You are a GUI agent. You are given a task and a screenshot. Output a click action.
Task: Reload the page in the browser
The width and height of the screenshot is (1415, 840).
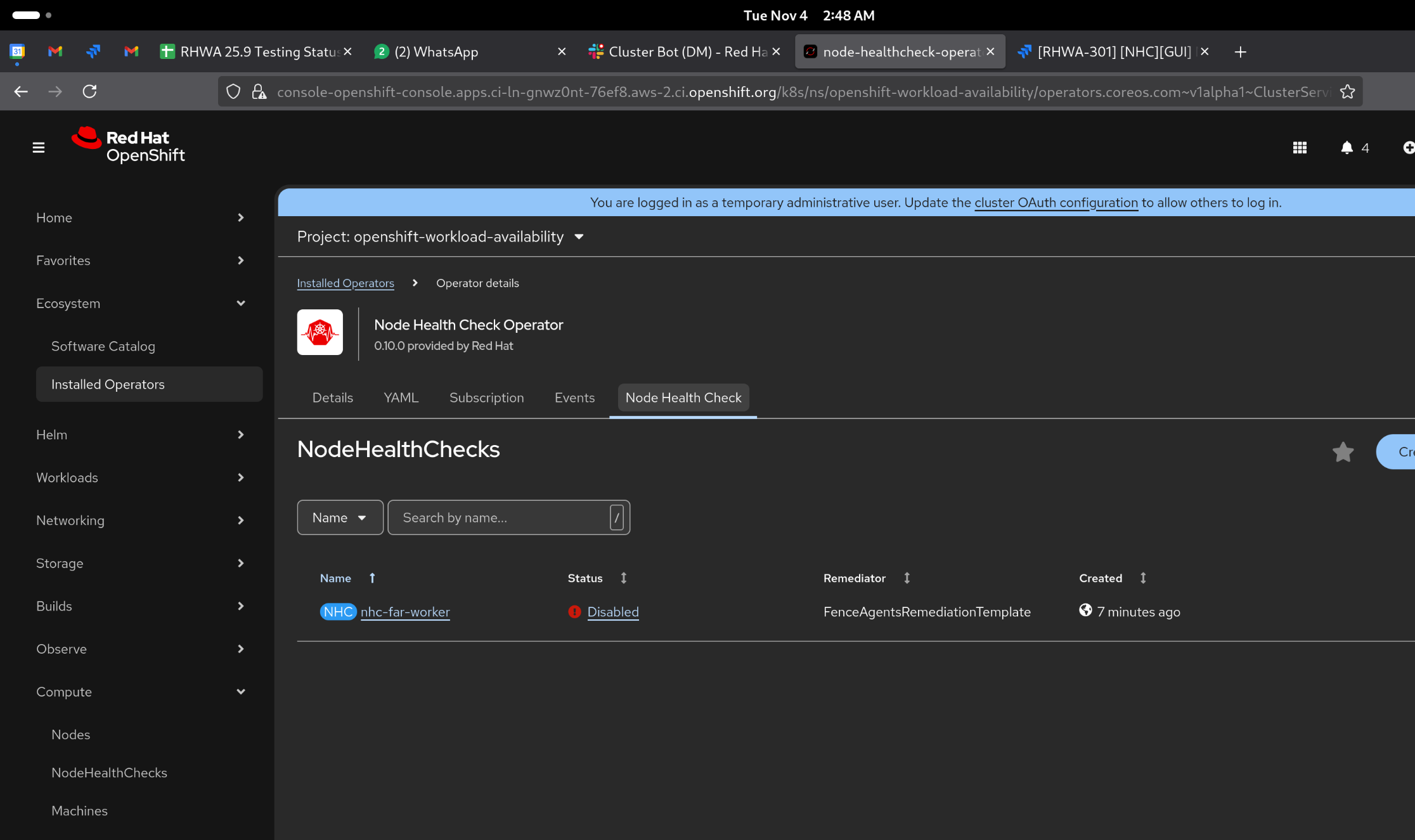click(90, 91)
